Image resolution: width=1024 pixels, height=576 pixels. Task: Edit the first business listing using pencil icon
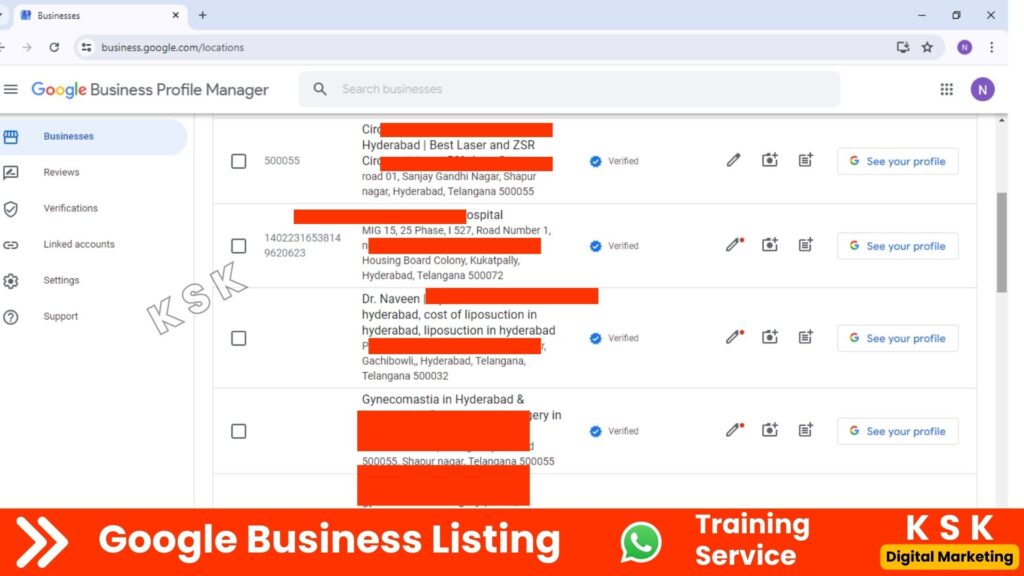point(733,159)
